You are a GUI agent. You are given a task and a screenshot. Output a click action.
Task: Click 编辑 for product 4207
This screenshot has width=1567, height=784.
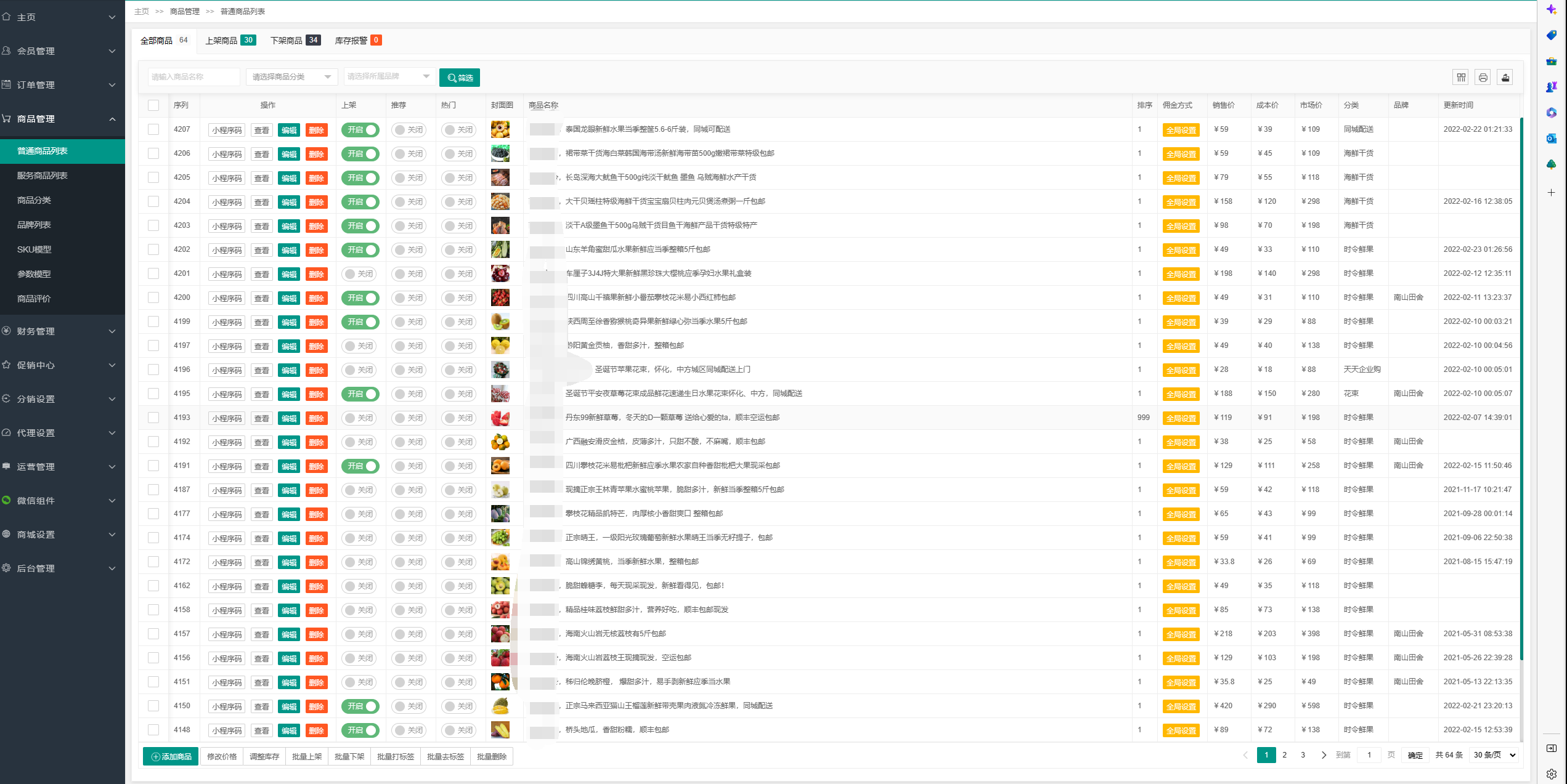coord(289,130)
